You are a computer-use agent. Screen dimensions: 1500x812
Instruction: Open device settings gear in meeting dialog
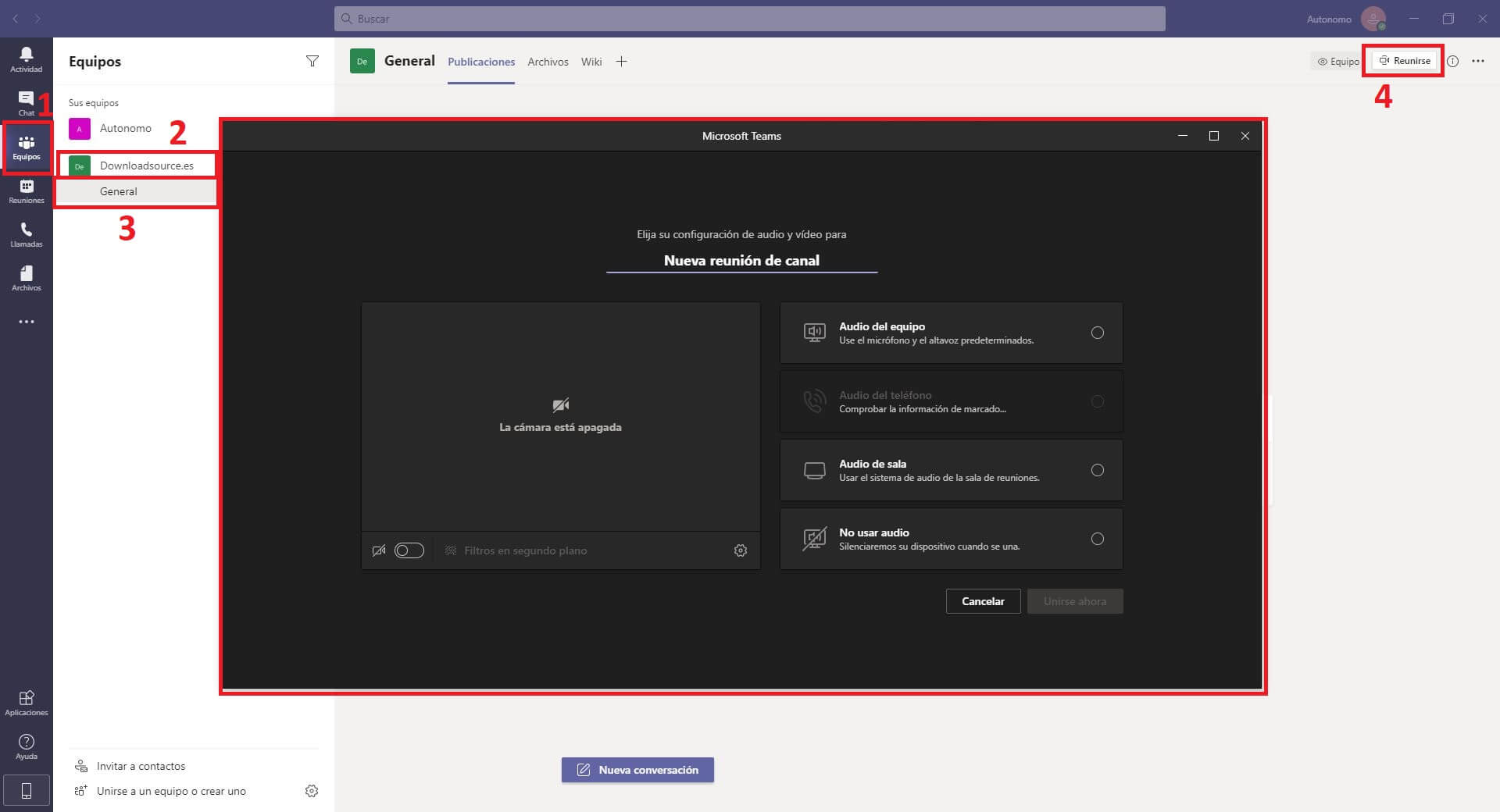741,550
